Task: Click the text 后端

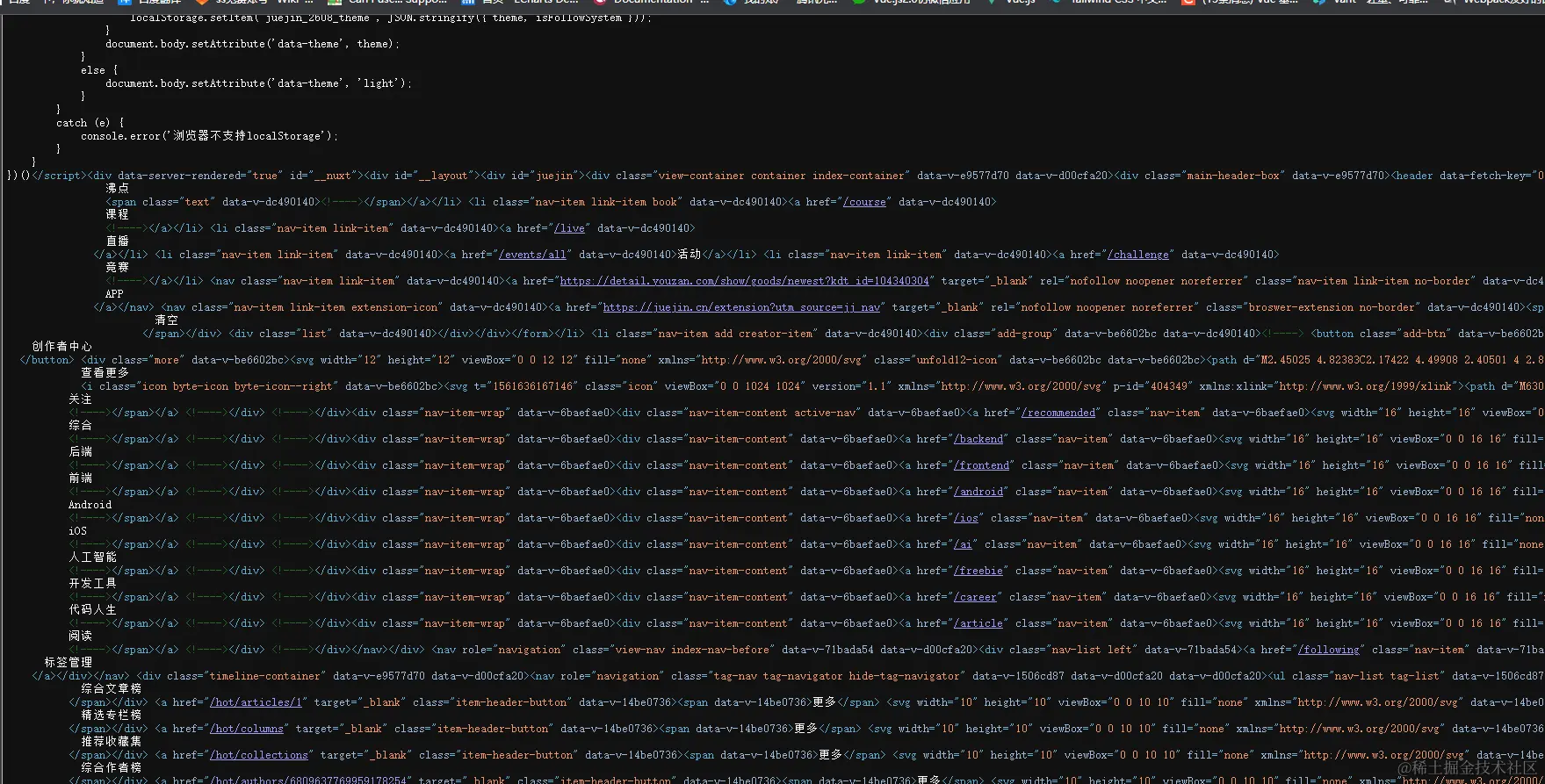Action: tap(80, 452)
